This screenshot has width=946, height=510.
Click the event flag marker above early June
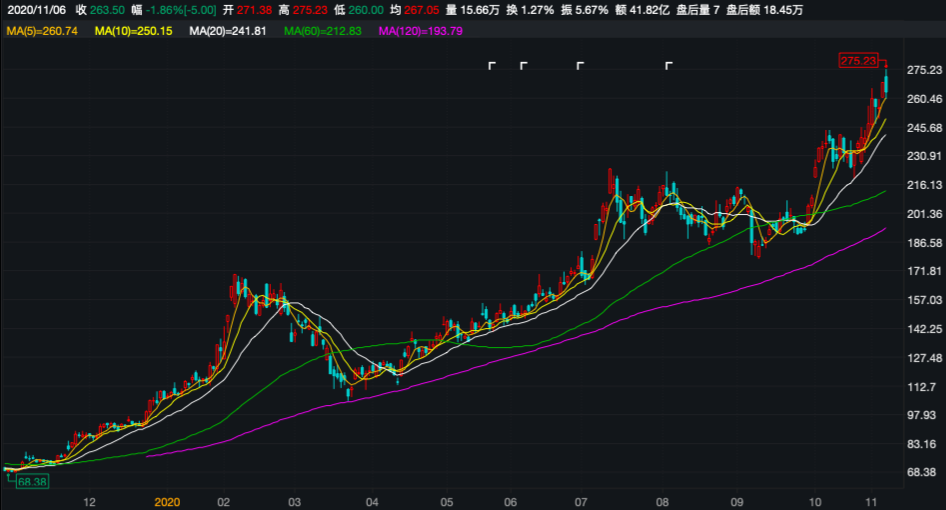tap(523, 66)
